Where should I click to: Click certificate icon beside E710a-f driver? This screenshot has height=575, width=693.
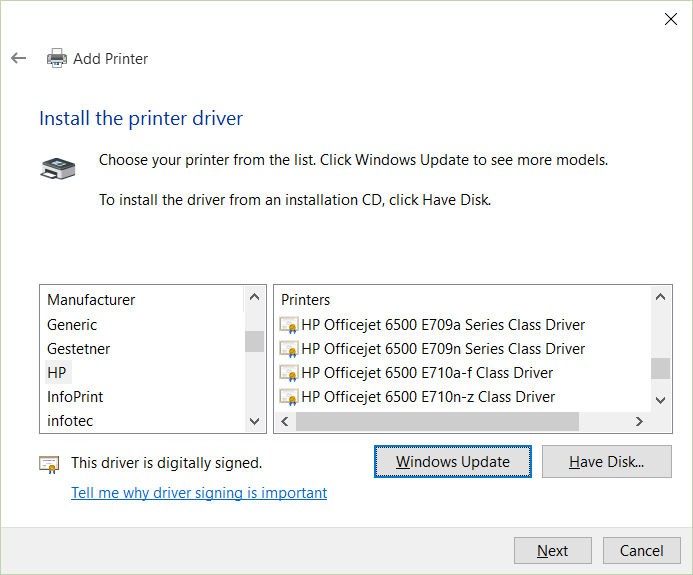(289, 373)
